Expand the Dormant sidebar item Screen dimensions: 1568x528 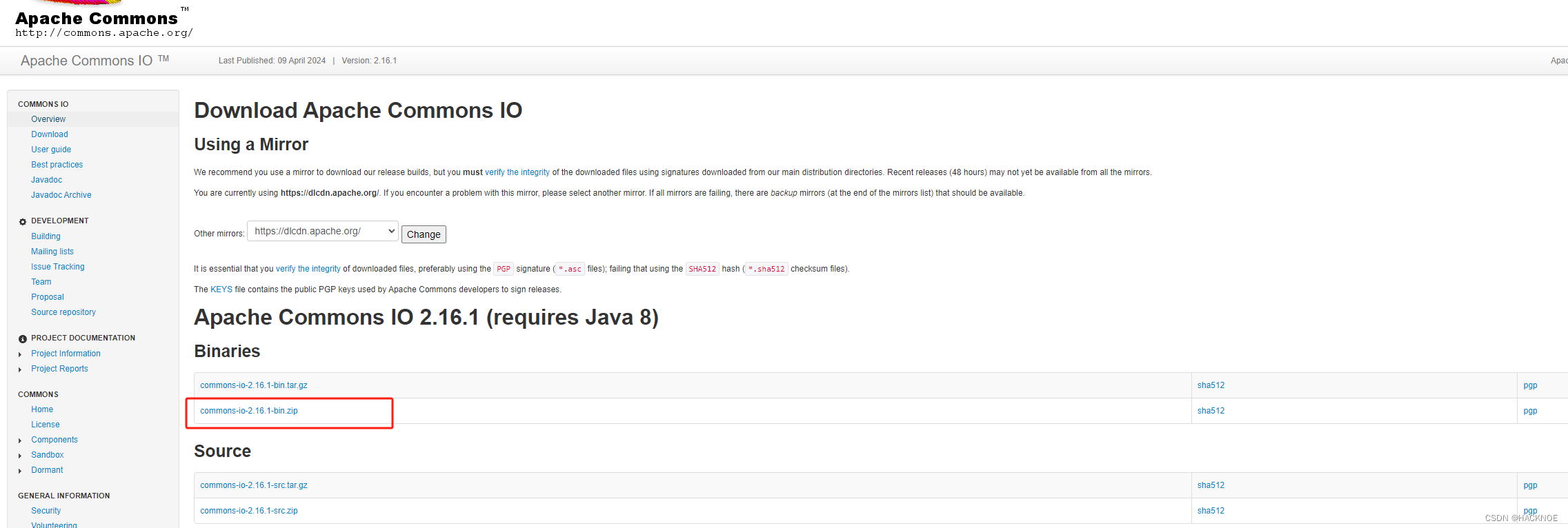click(20, 471)
